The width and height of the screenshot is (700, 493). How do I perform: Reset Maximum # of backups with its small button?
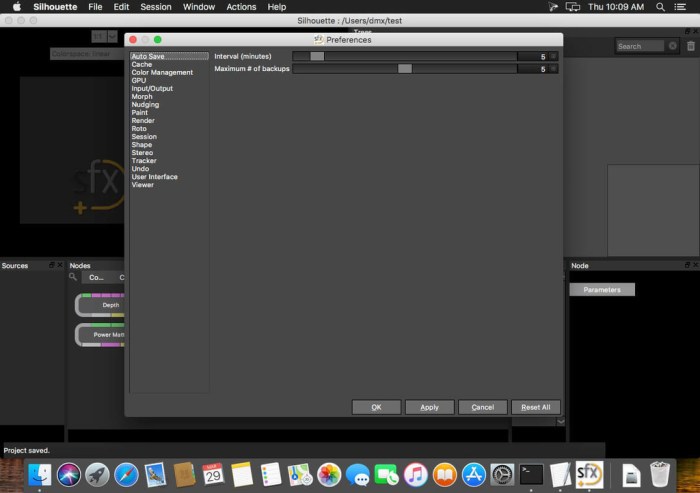553,69
